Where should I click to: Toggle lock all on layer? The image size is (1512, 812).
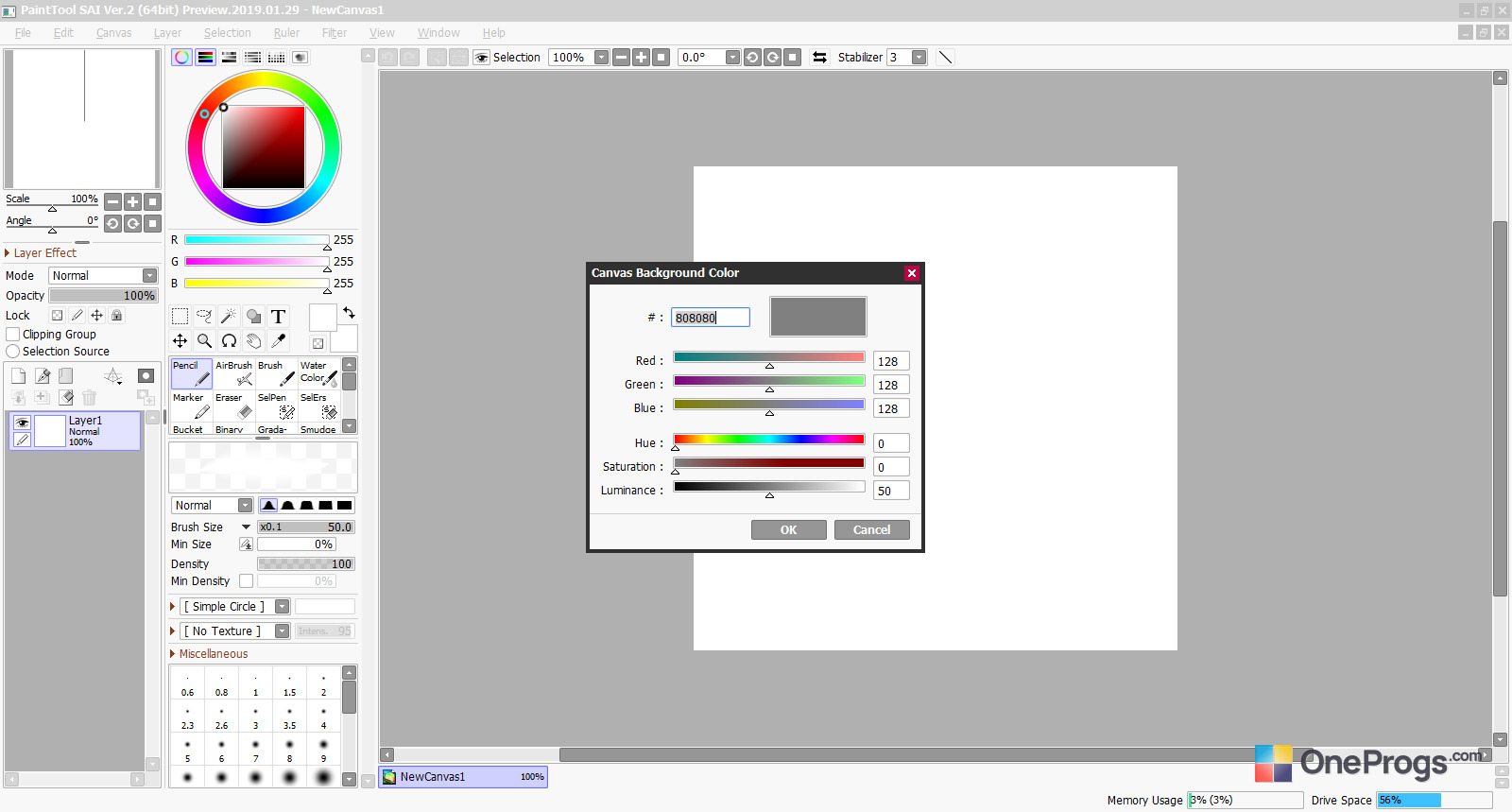(x=117, y=316)
